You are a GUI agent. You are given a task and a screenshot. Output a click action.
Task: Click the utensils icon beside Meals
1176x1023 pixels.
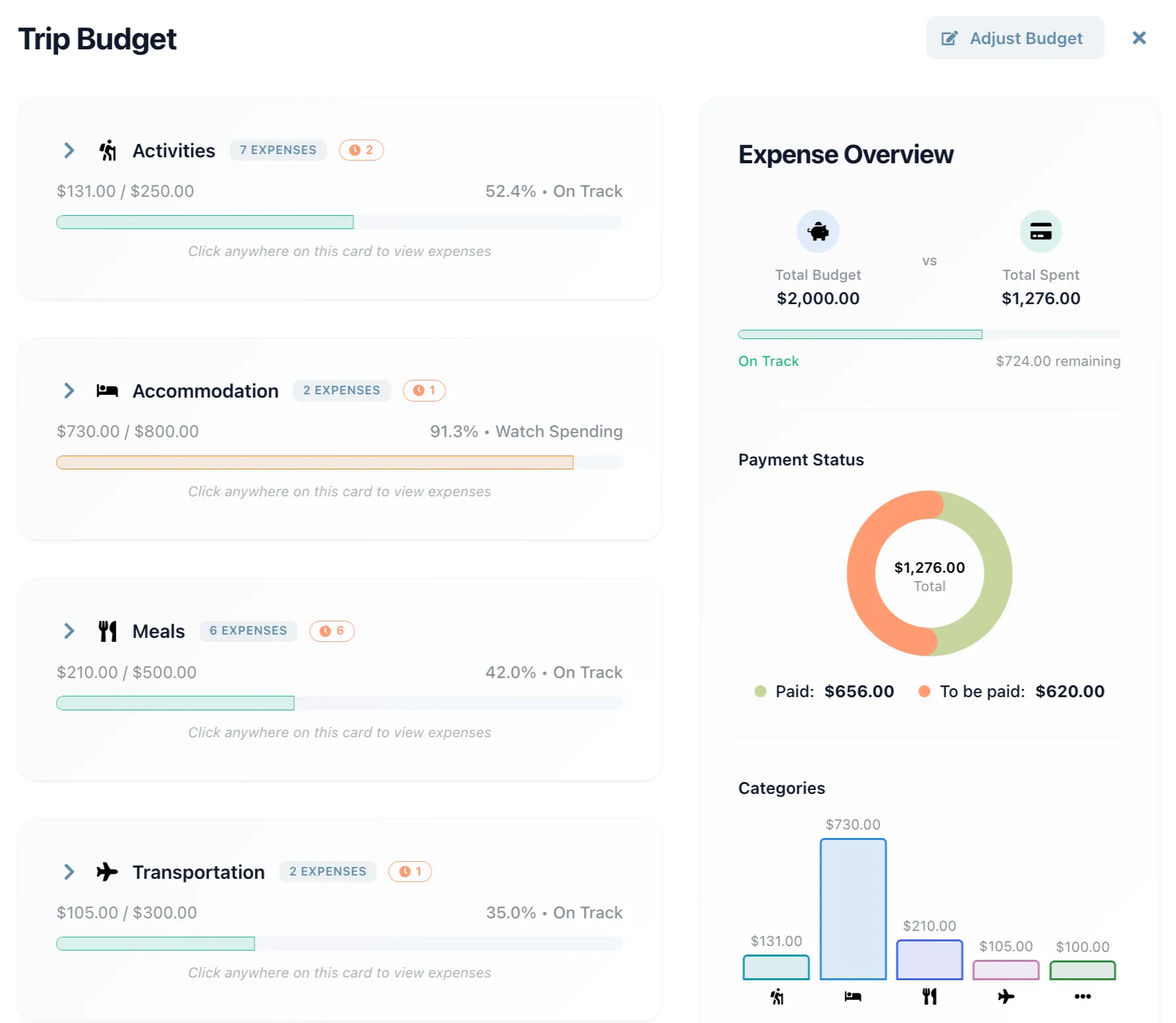[107, 631]
